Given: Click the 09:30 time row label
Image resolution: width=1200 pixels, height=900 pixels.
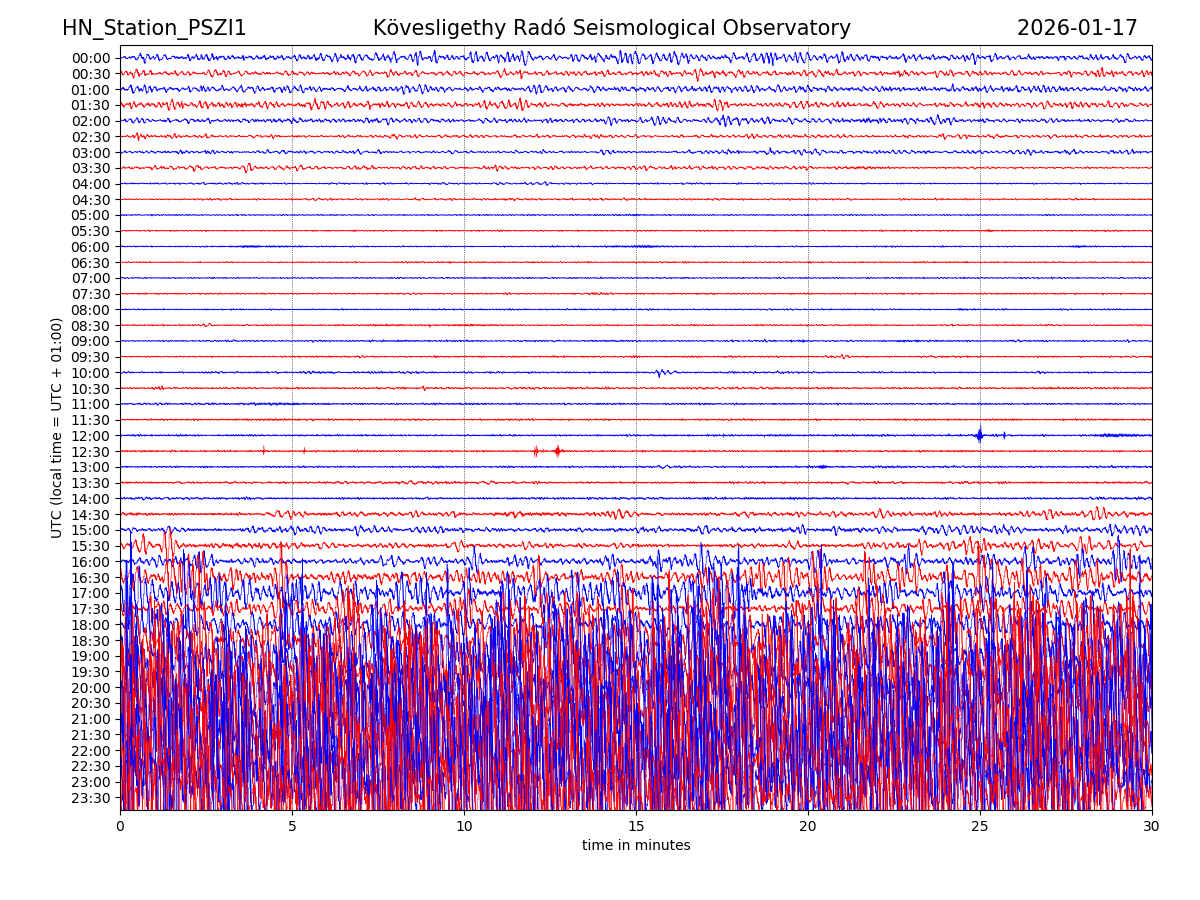Looking at the screenshot, I should [x=91, y=357].
